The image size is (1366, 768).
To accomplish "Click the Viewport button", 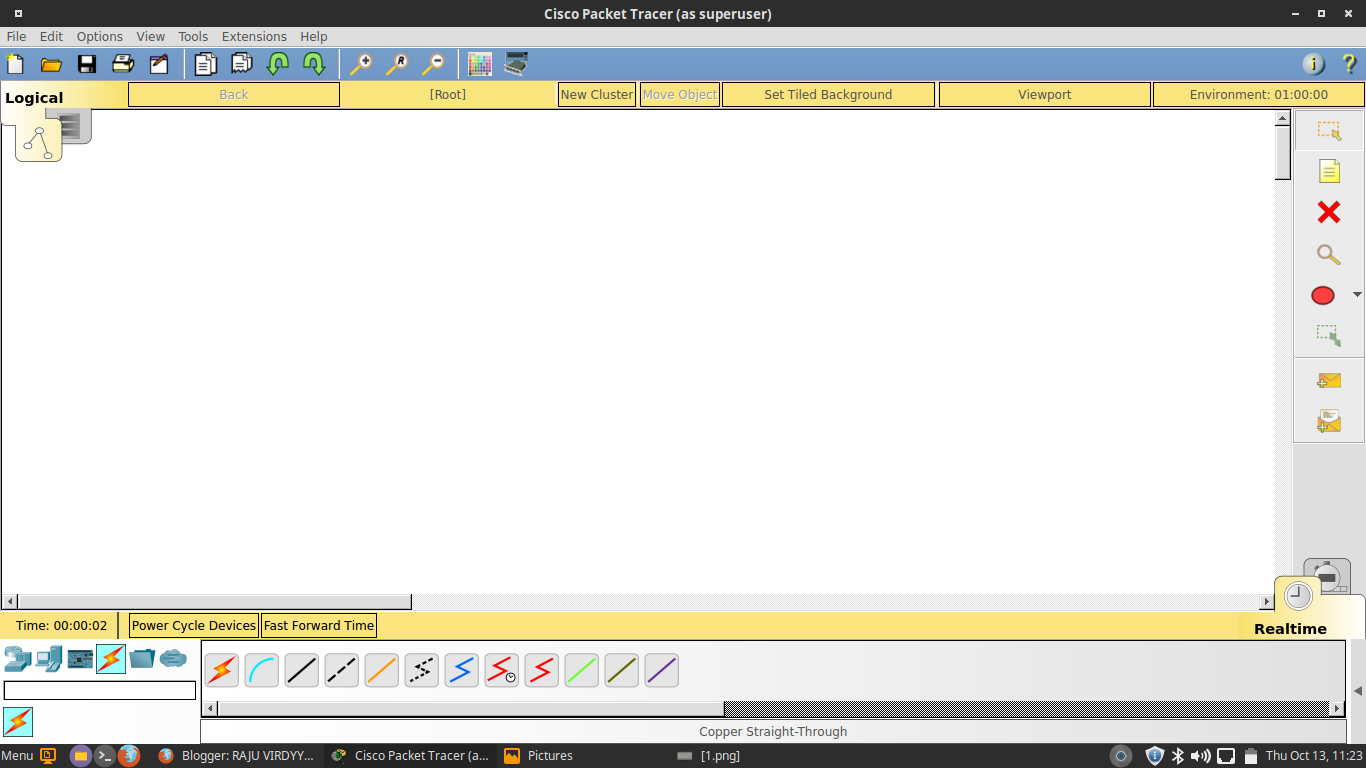I will [x=1045, y=94].
